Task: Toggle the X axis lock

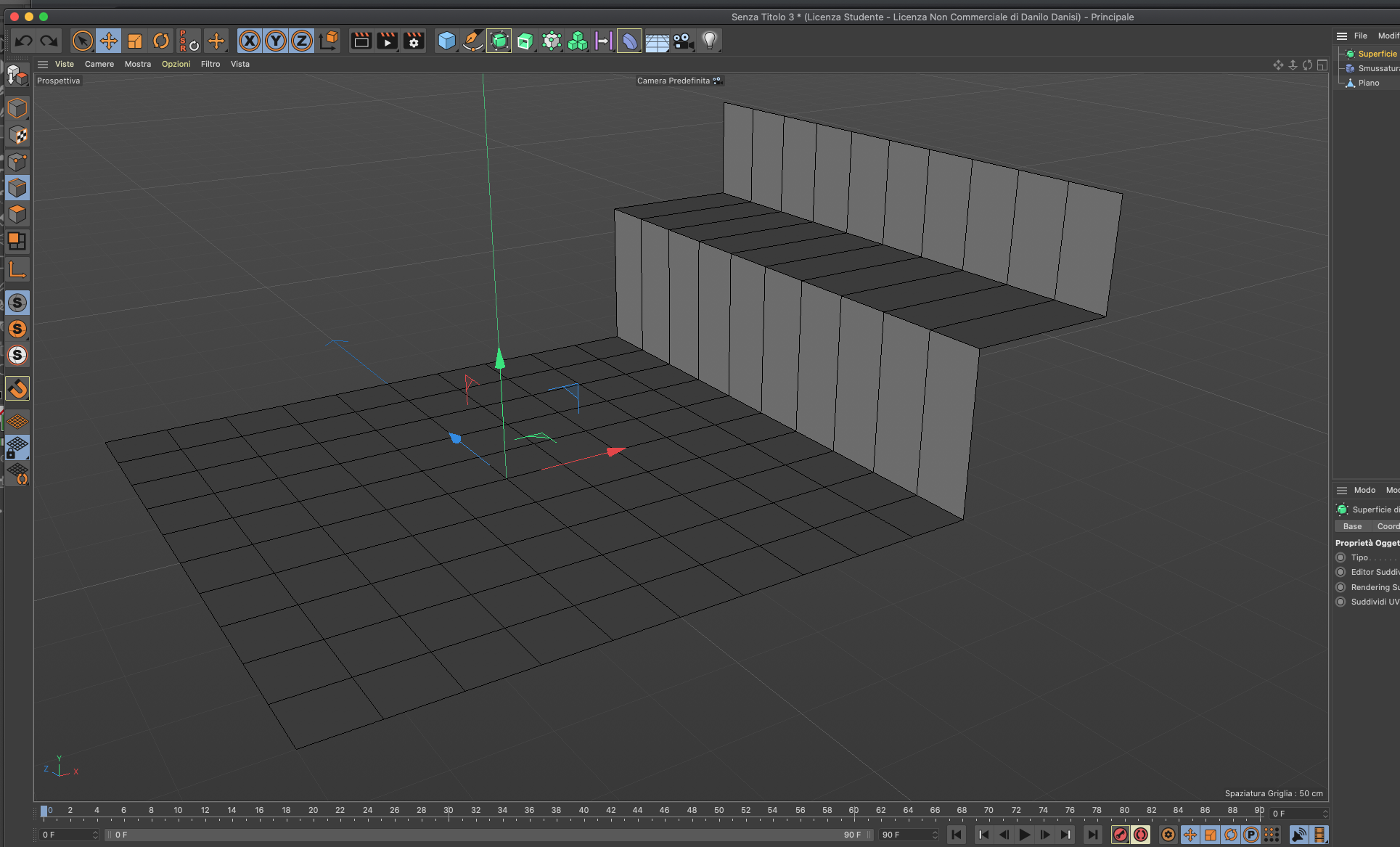Action: [249, 41]
